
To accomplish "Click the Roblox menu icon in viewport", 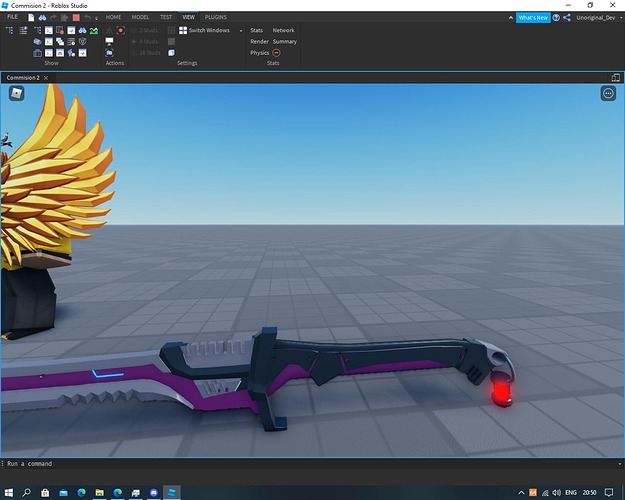I will point(17,93).
